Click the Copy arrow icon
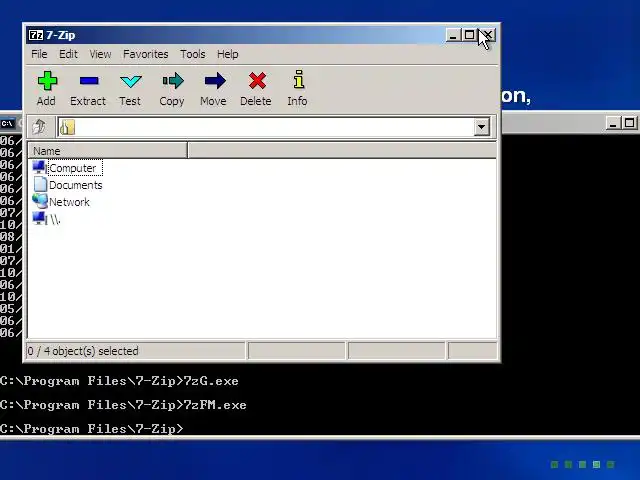 [x=173, y=81]
